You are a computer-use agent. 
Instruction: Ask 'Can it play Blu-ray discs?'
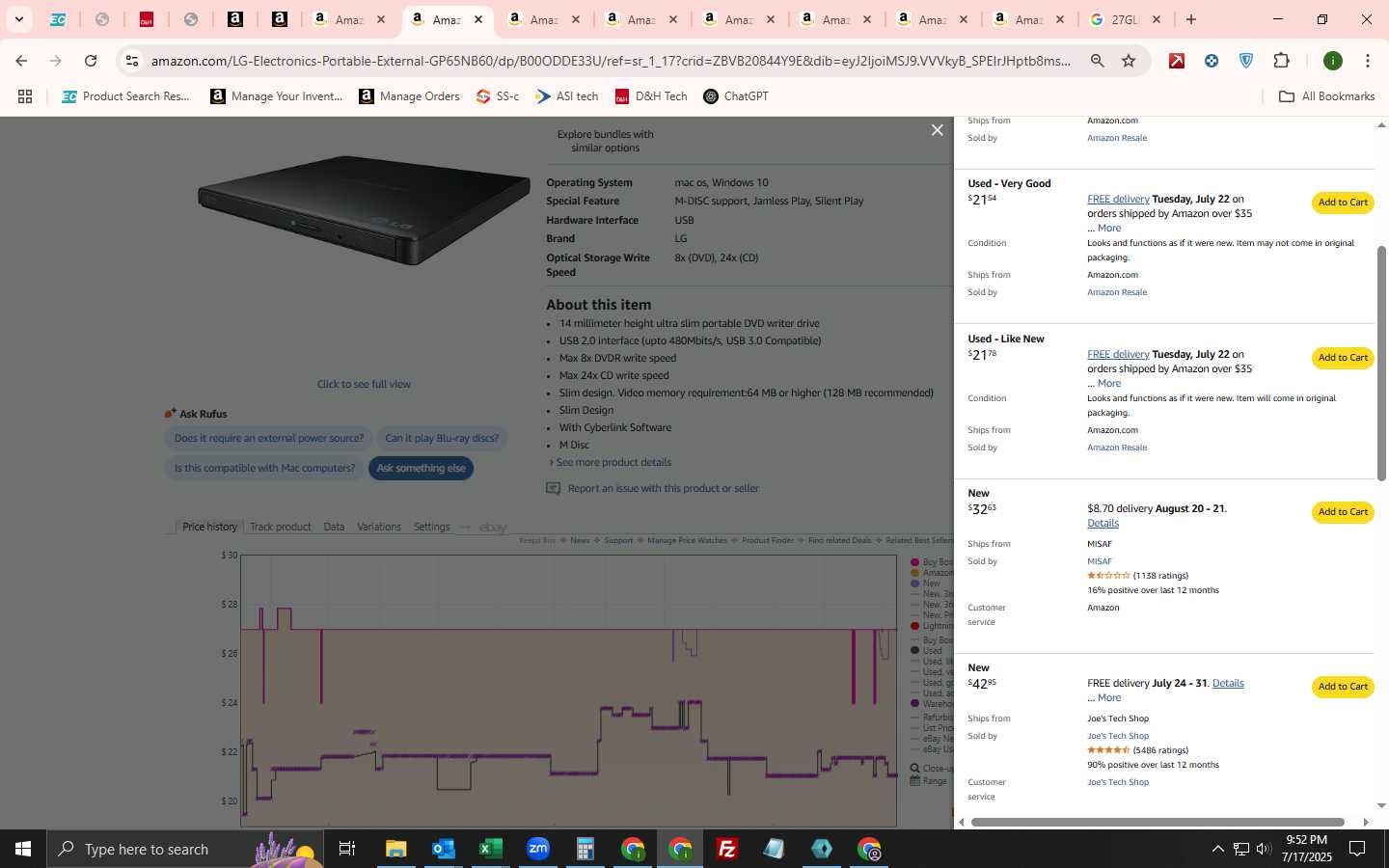pyautogui.click(x=442, y=438)
